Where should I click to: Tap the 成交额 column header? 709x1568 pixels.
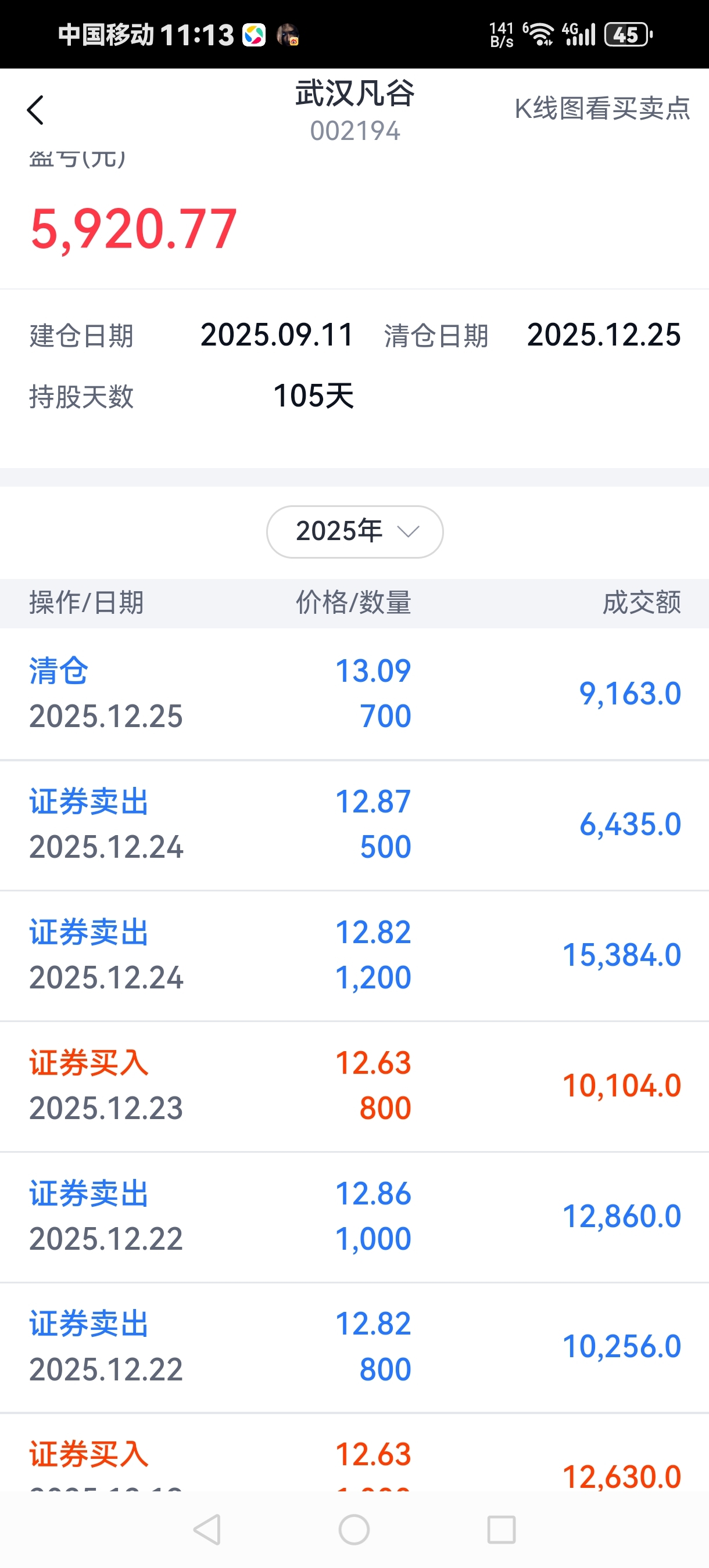click(x=642, y=603)
